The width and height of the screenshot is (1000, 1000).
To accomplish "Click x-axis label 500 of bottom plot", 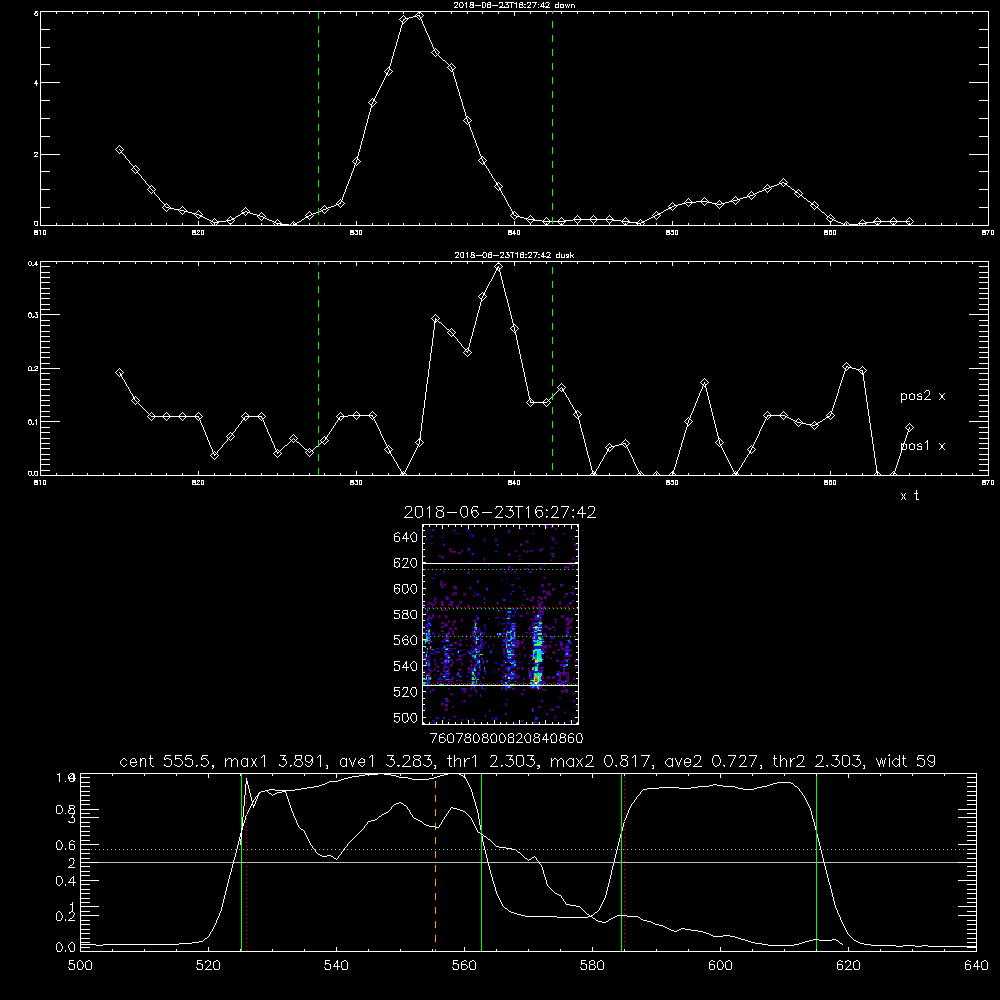I will click(80, 966).
